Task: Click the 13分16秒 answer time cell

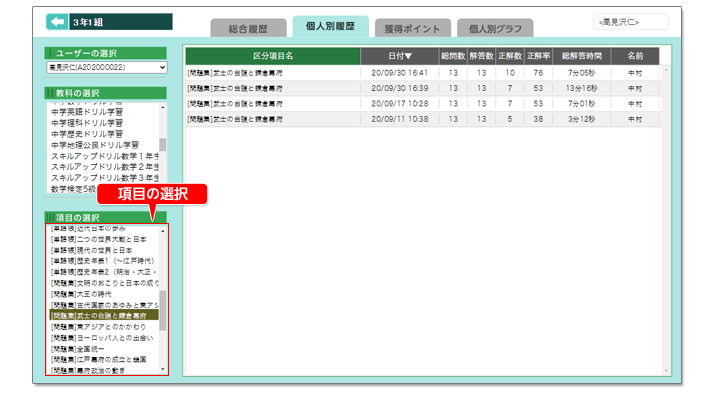Action: (582, 88)
